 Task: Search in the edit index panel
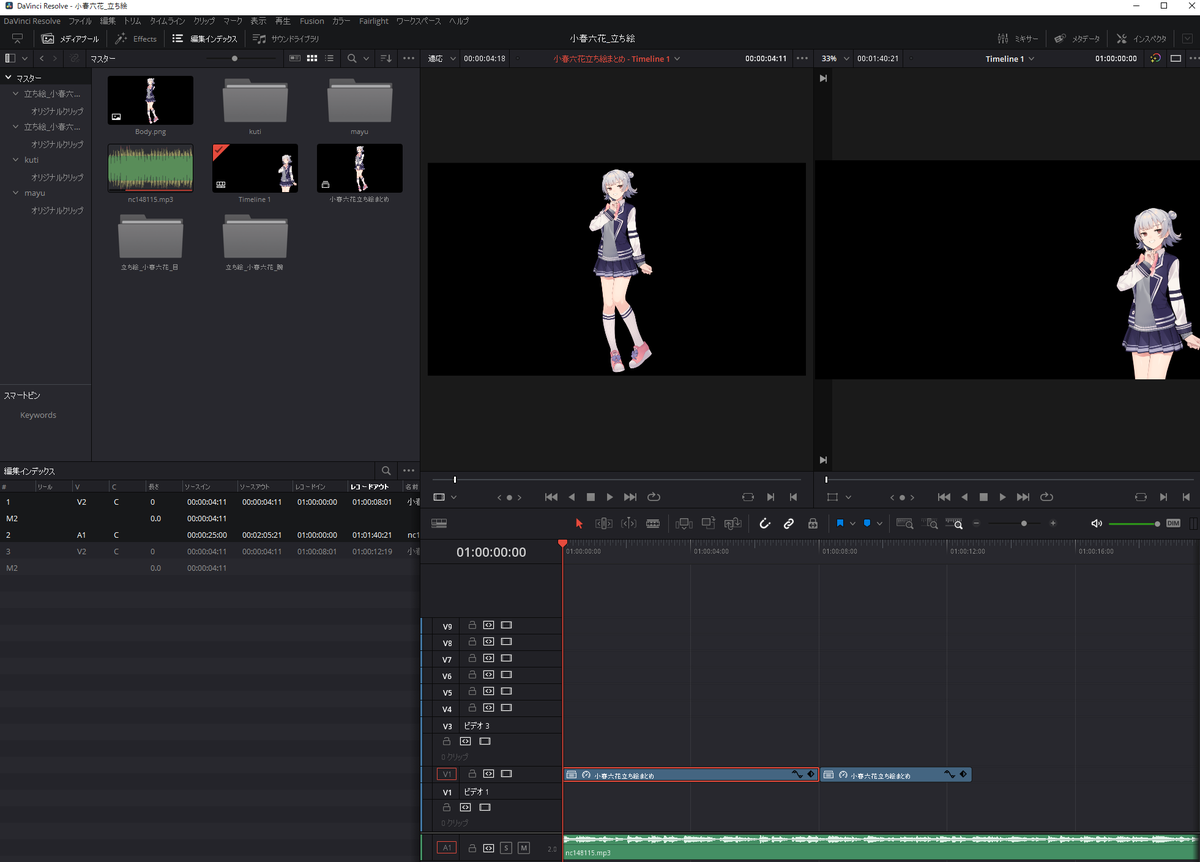(386, 470)
